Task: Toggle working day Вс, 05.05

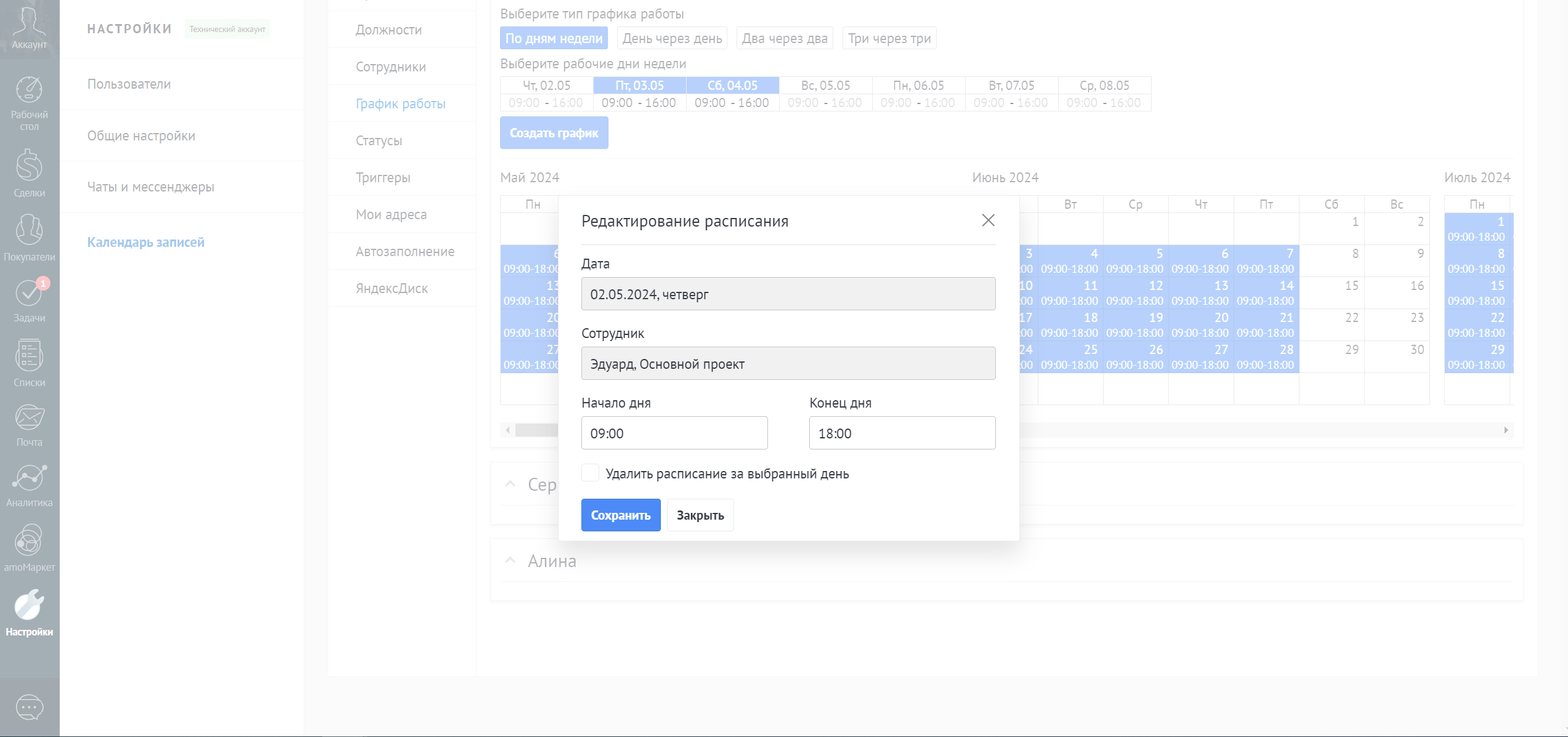Action: tap(825, 86)
